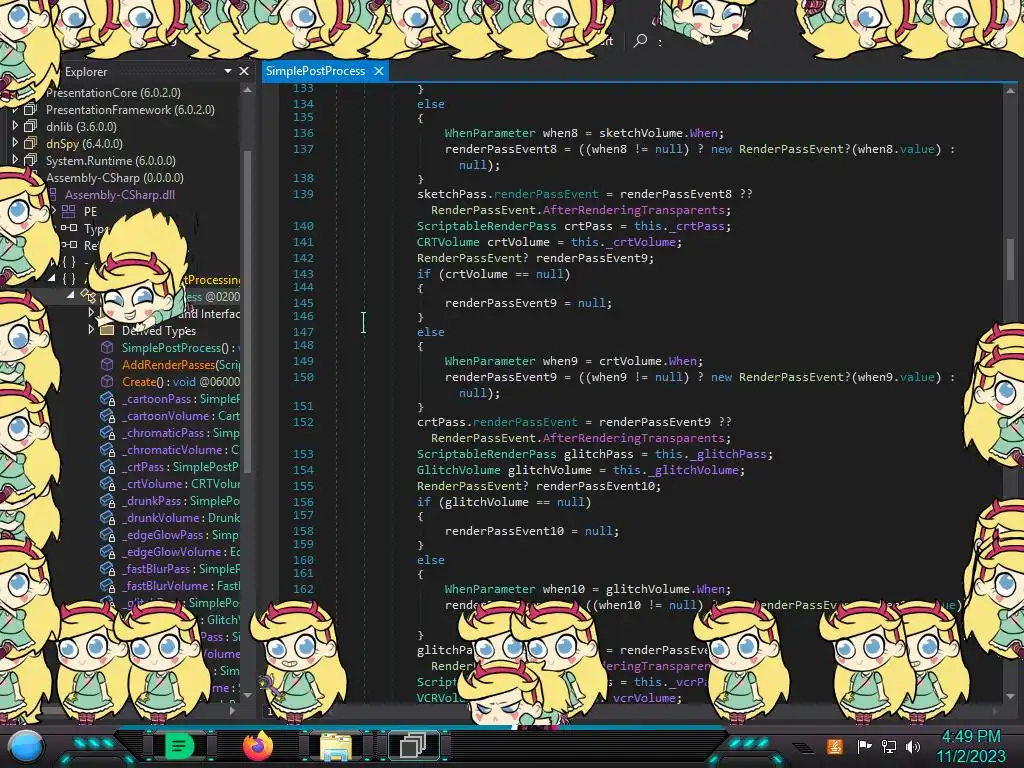Click line number 147 in the gutter
1024x768 pixels.
[x=303, y=332]
